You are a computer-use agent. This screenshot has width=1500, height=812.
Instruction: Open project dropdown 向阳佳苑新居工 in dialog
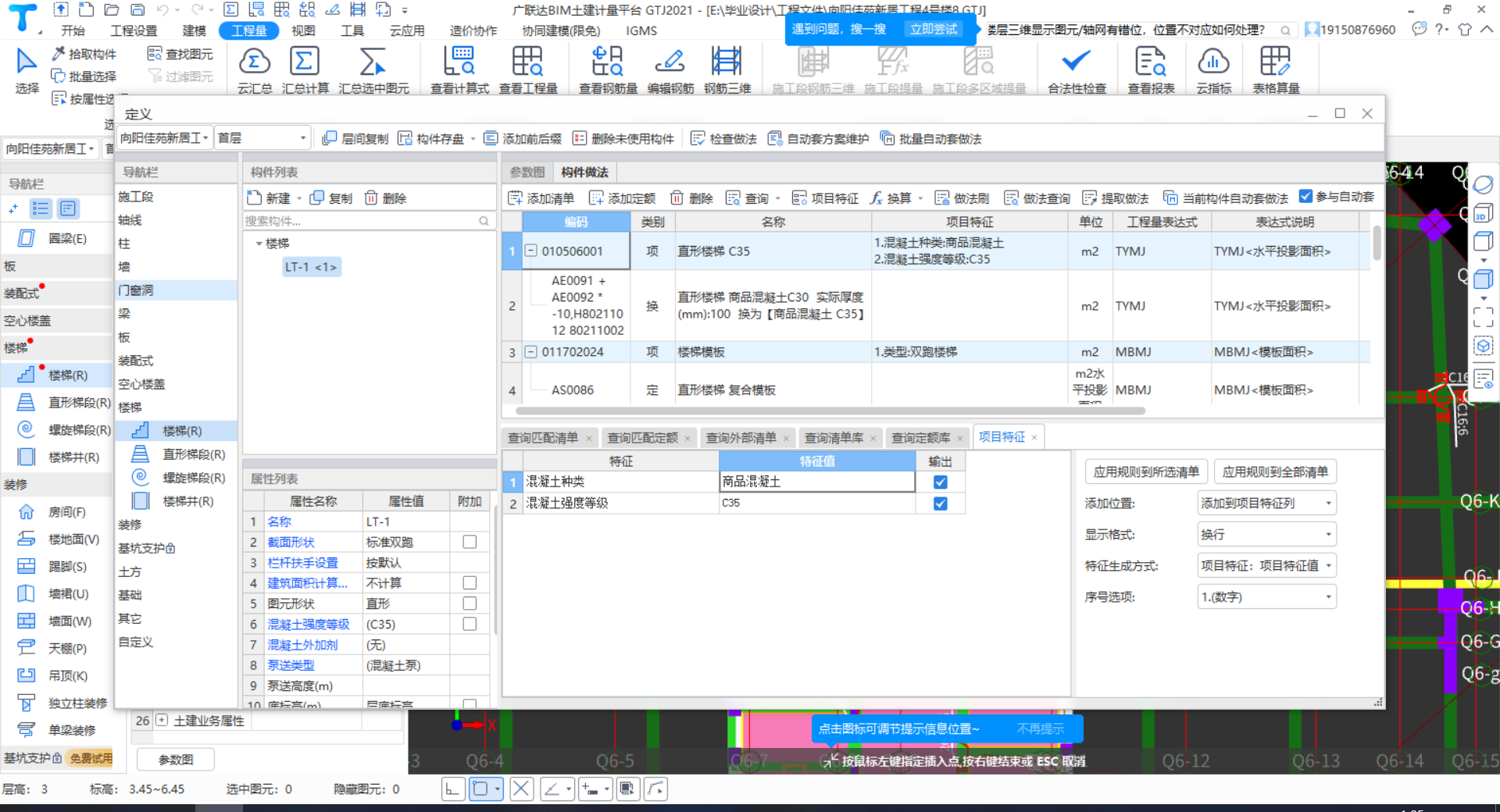click(165, 138)
